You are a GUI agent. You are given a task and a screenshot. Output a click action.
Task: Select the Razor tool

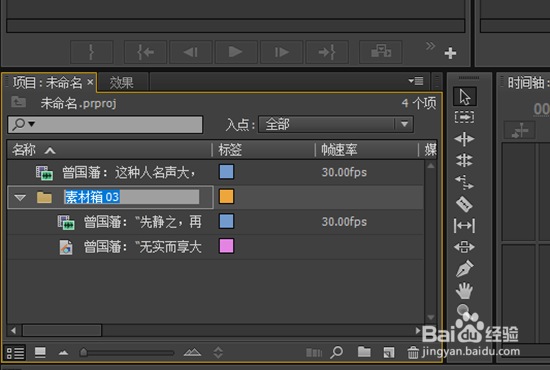(464, 204)
